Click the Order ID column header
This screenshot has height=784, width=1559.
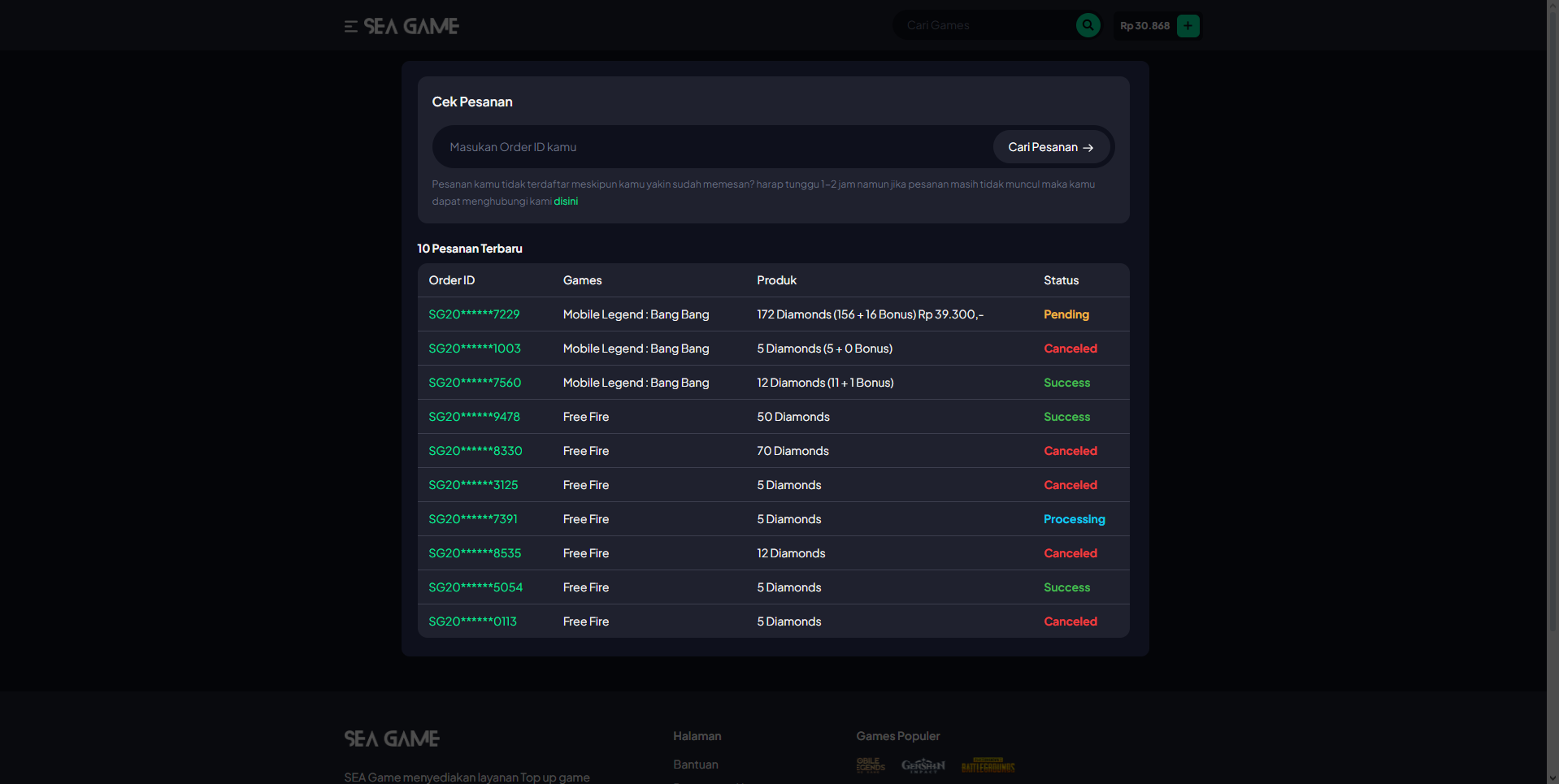point(452,280)
